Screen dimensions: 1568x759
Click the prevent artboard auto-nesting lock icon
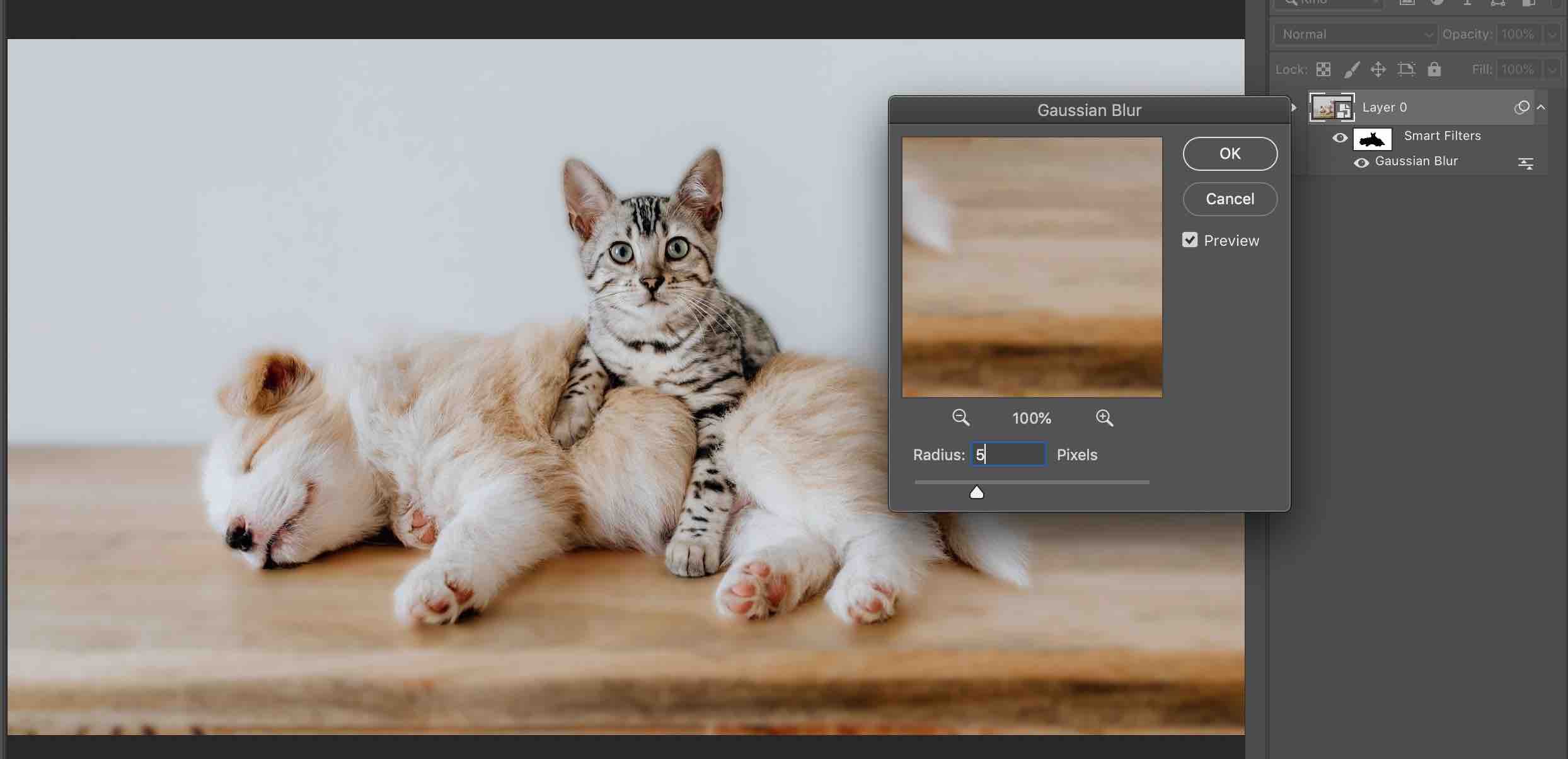tap(1406, 69)
